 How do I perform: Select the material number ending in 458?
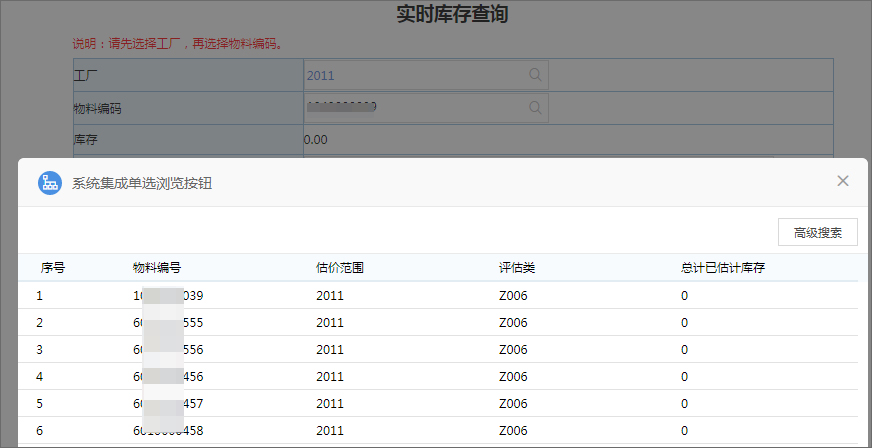click(x=168, y=431)
